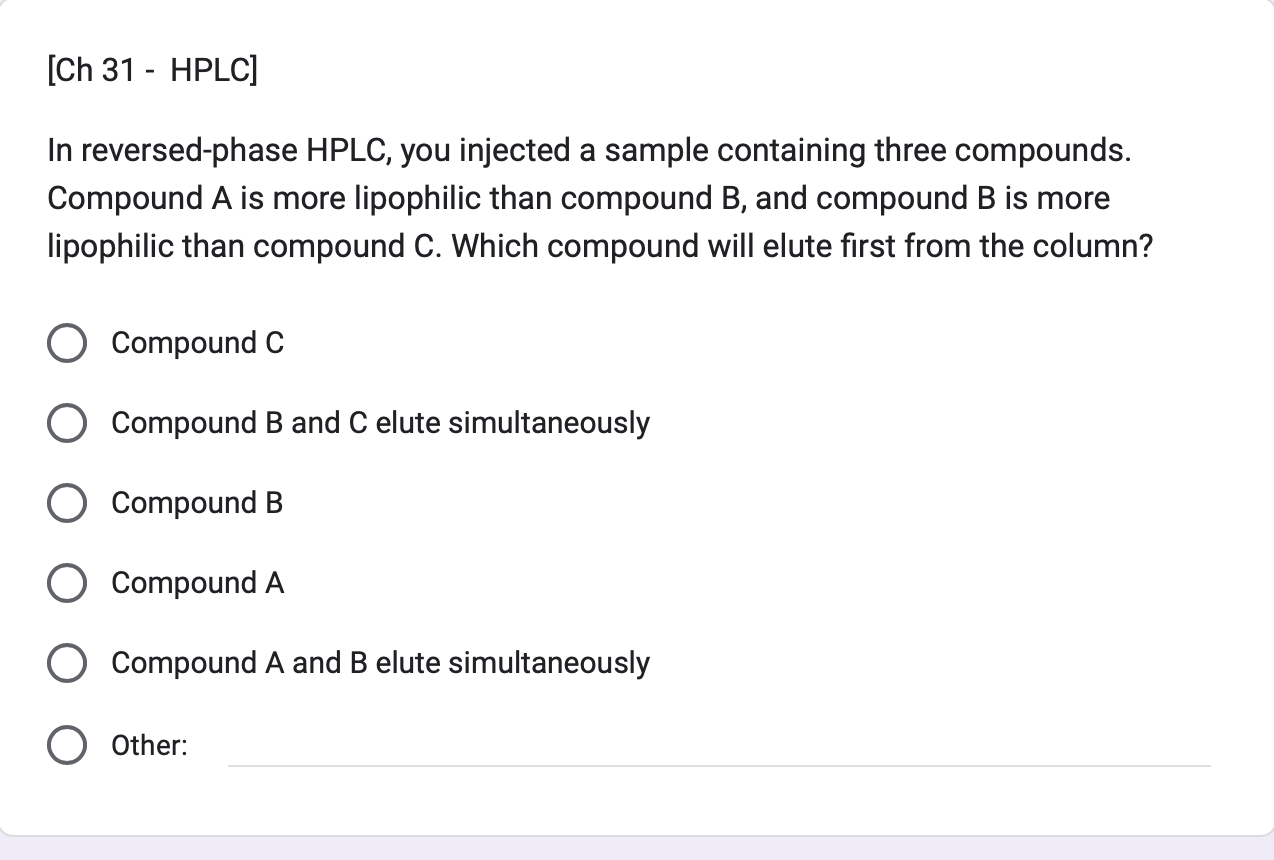Click the 'Compound A and B elute simultaneously' text
Viewport: 1274px width, 860px height.
click(x=380, y=662)
